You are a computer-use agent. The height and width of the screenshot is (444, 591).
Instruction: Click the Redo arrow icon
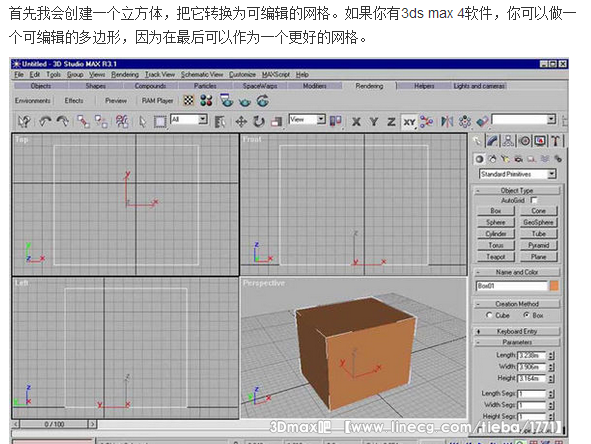[x=63, y=121]
